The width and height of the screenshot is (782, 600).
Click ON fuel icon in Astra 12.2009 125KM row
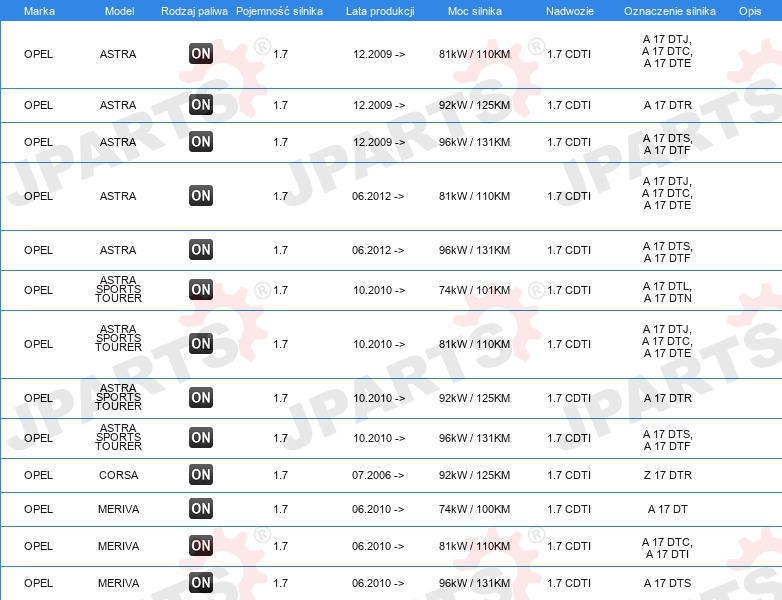point(201,105)
